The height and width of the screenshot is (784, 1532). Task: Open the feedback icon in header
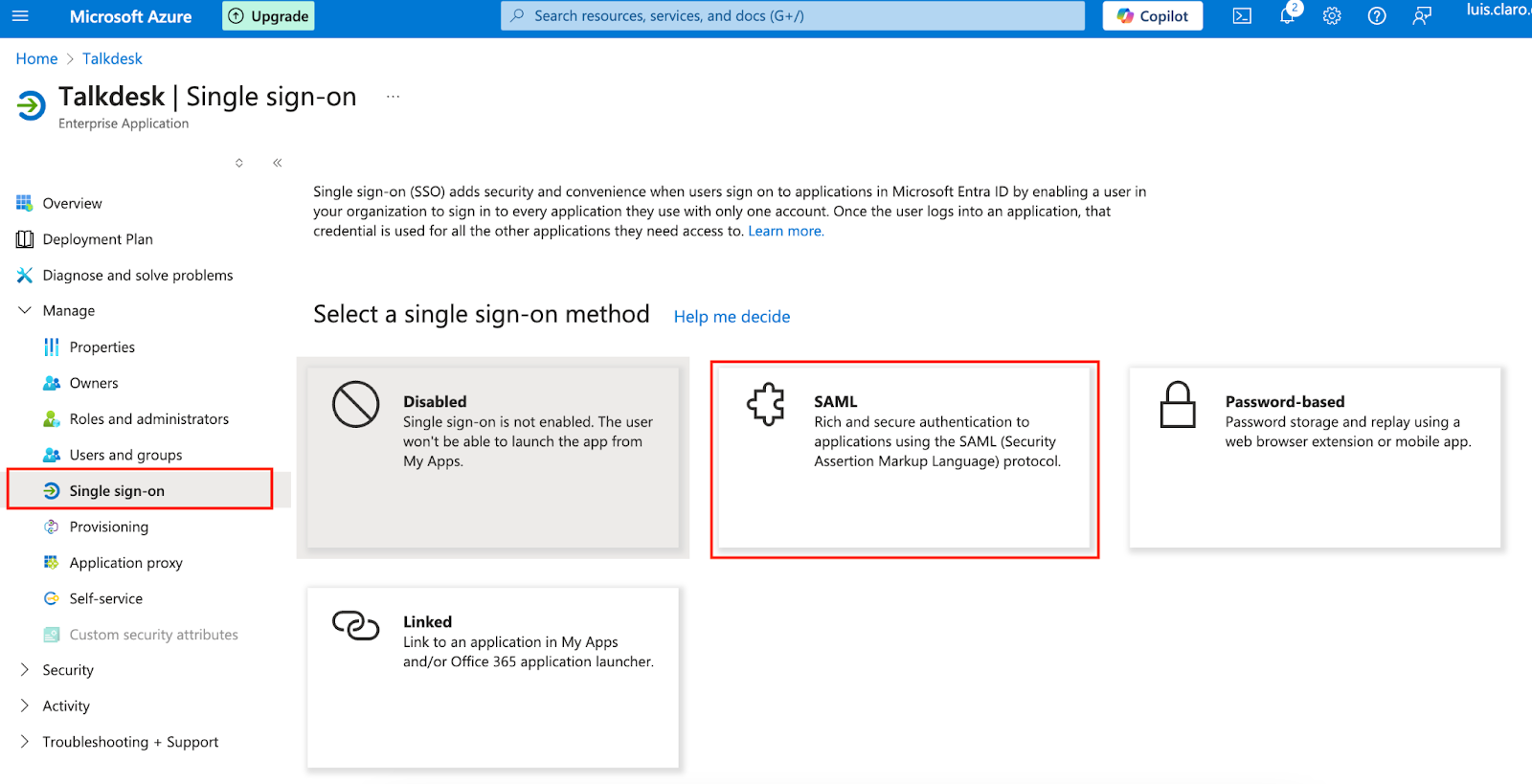click(x=1422, y=16)
